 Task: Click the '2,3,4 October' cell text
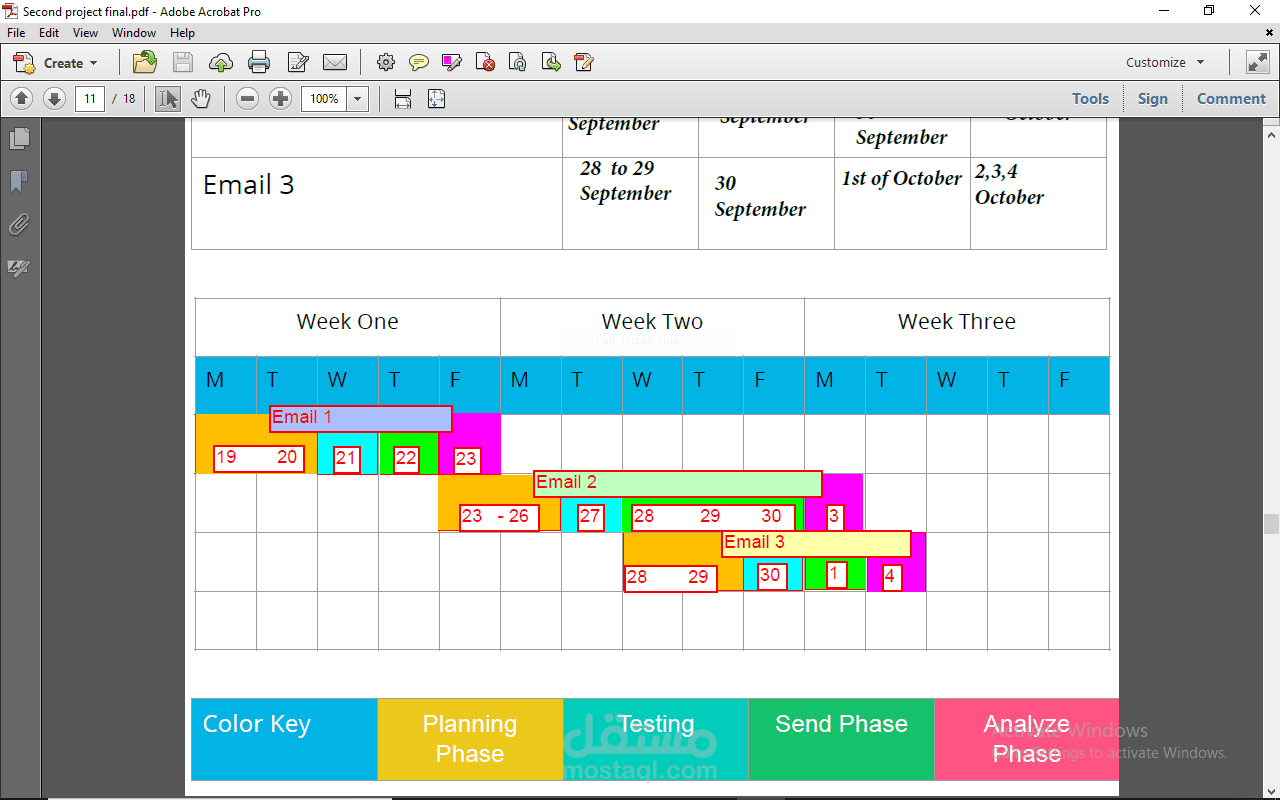[1010, 184]
